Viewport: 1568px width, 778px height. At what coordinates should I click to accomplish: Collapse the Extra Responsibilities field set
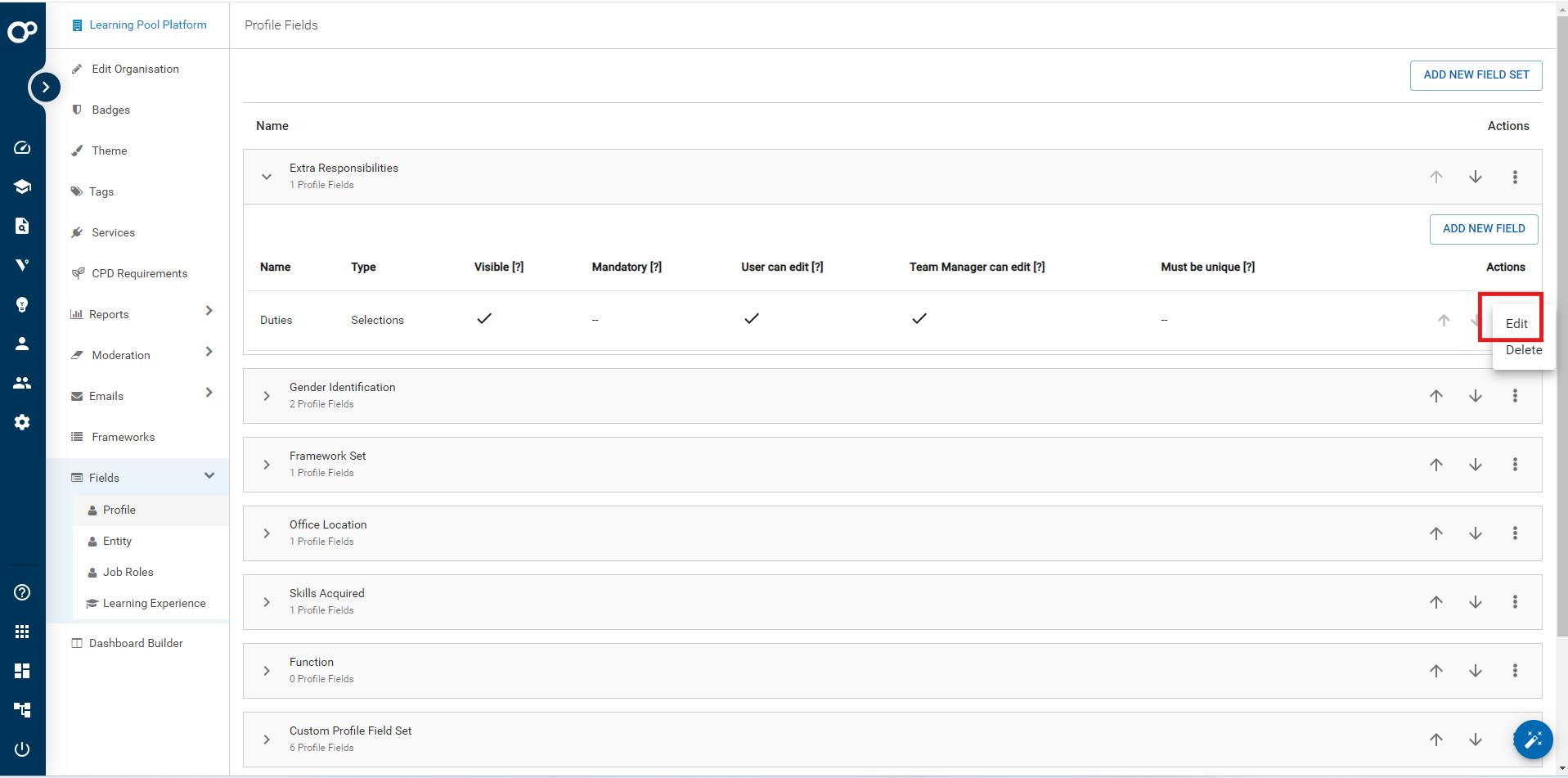pyautogui.click(x=267, y=177)
